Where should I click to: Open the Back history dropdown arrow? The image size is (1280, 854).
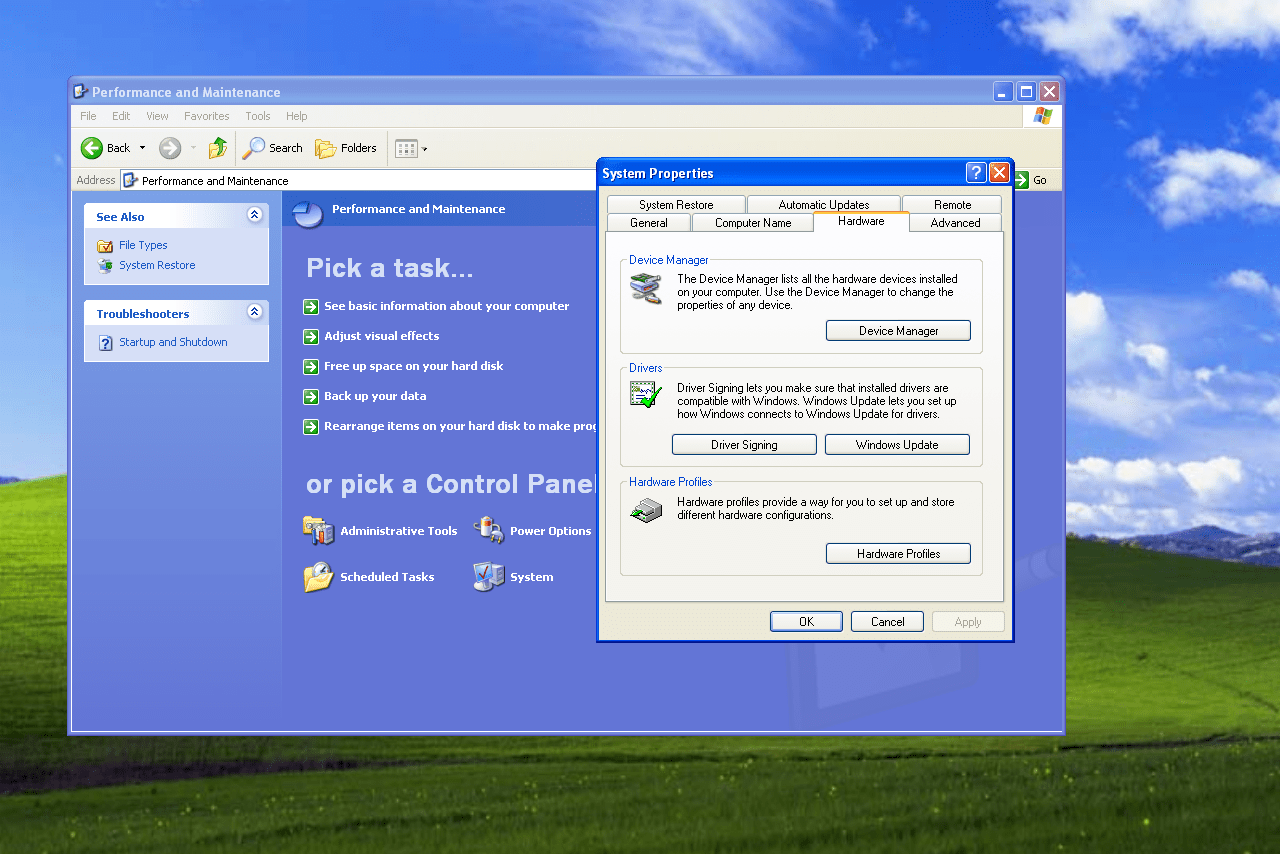142,148
